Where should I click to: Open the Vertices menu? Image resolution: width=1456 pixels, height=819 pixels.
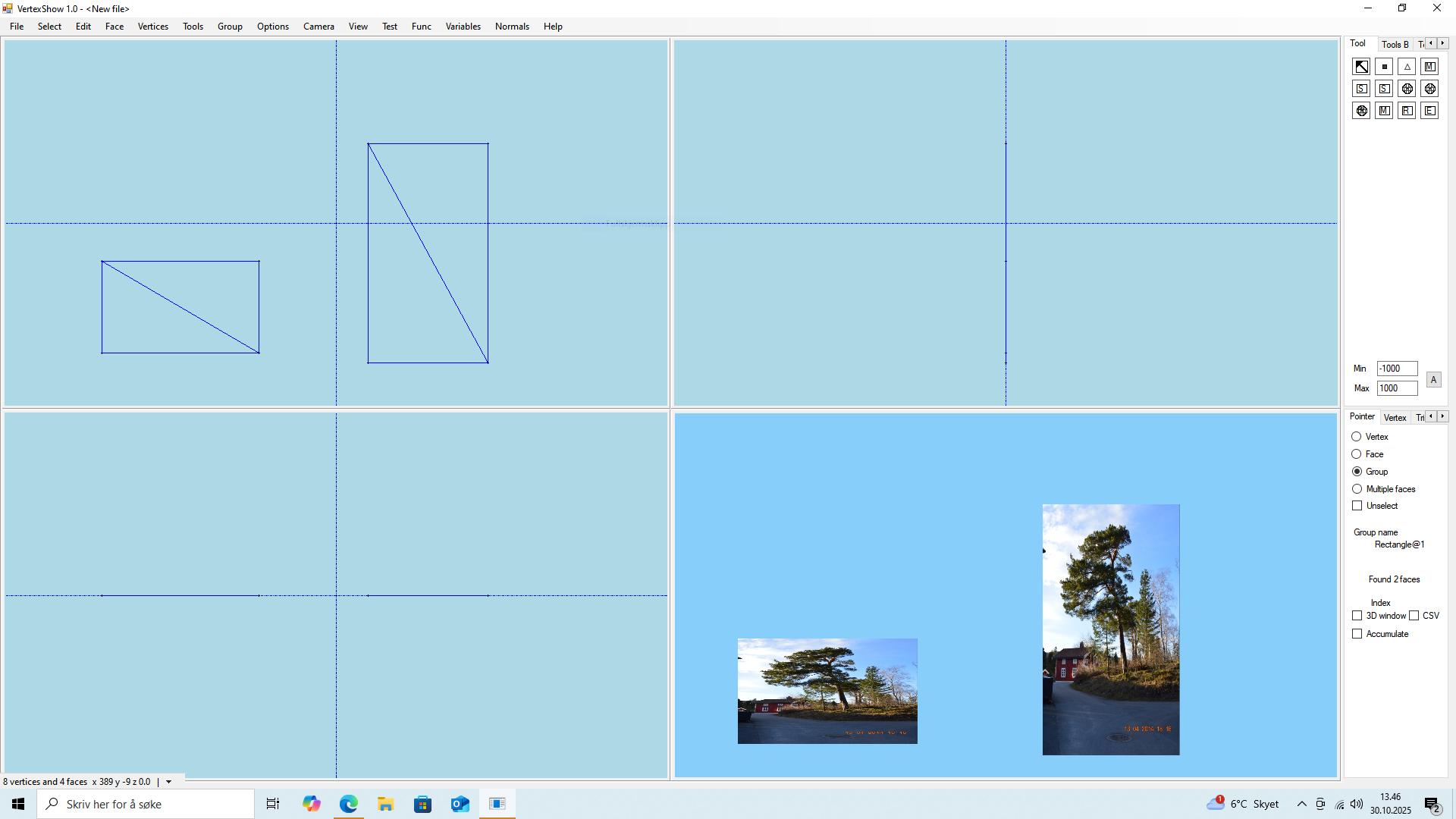(152, 27)
